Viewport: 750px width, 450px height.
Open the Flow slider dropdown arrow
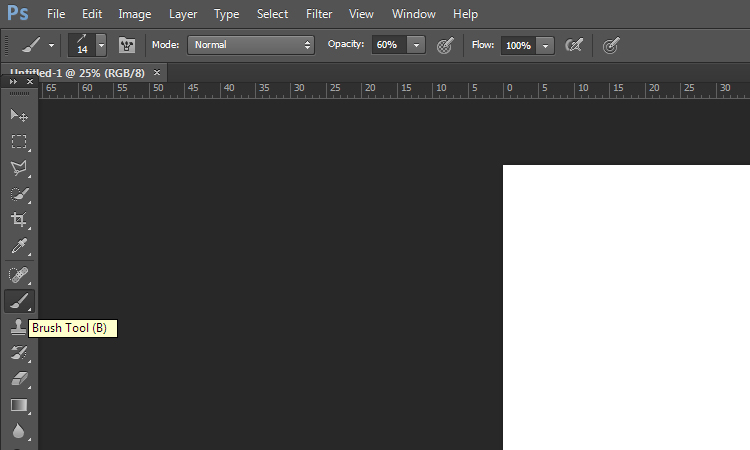(x=545, y=45)
